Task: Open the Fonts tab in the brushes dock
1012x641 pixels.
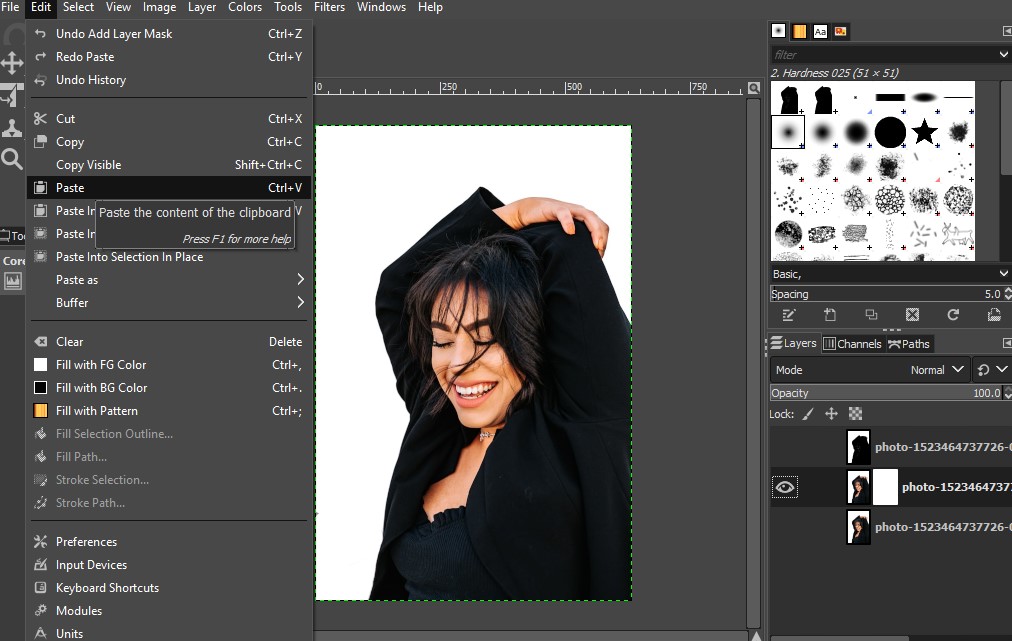Action: click(x=820, y=31)
